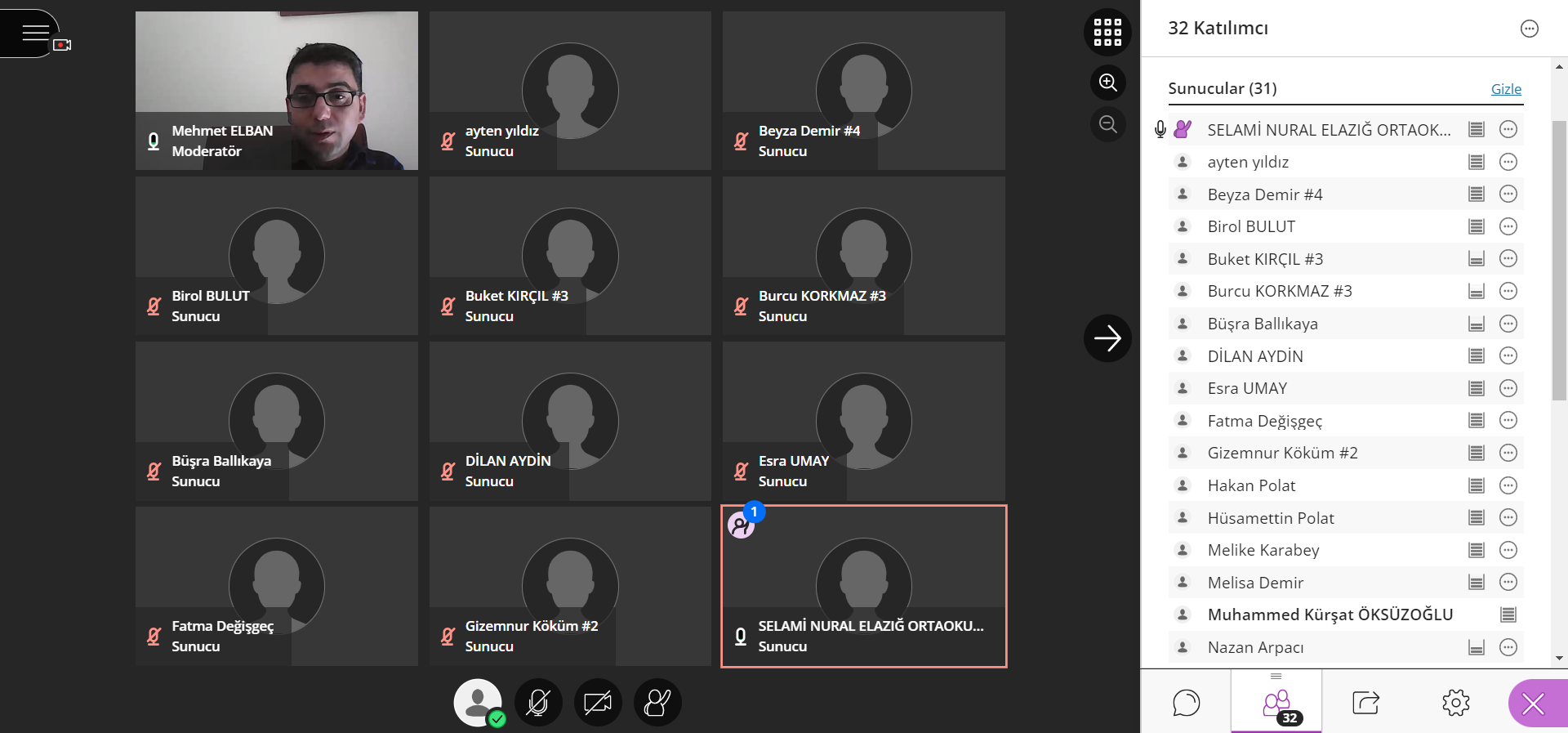Image resolution: width=1568 pixels, height=733 pixels.
Task: Open participants panel options menu at top
Action: (x=1530, y=29)
